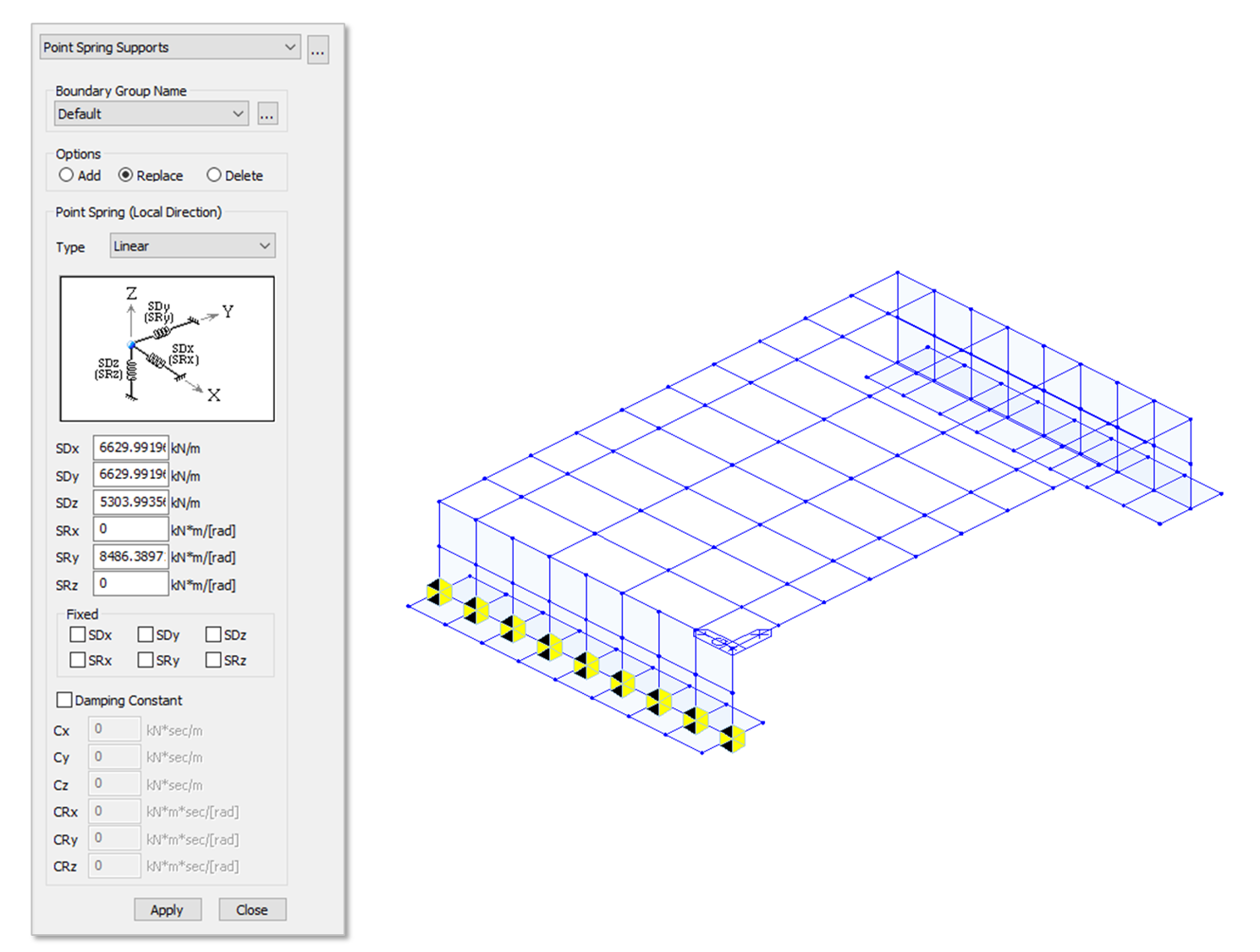Choose the Delete option
The width and height of the screenshot is (1260, 952).
[x=213, y=174]
